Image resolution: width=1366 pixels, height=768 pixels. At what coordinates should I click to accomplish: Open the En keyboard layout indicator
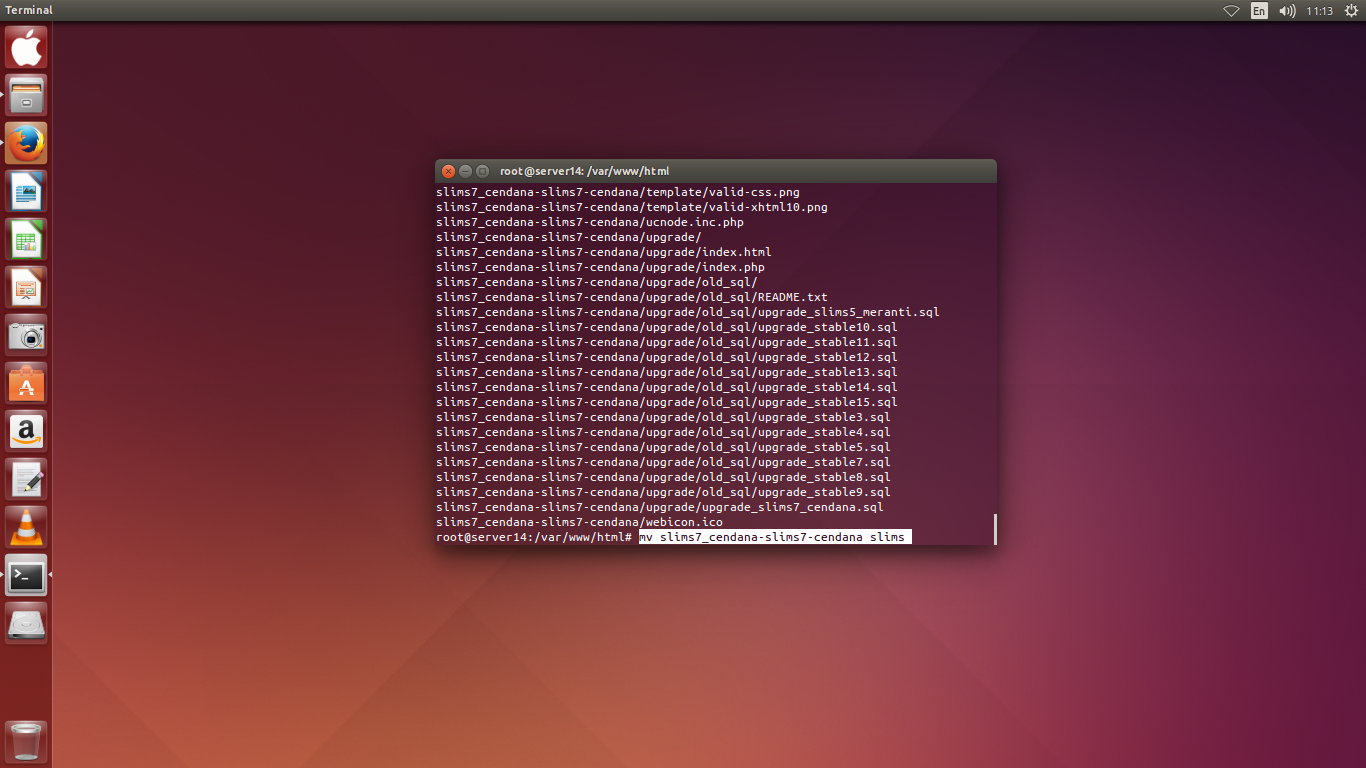tap(1259, 11)
